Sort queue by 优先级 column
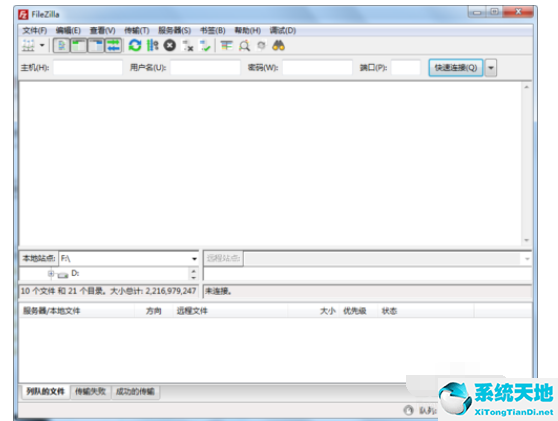The width and height of the screenshot is (558, 421). pyautogui.click(x=358, y=311)
